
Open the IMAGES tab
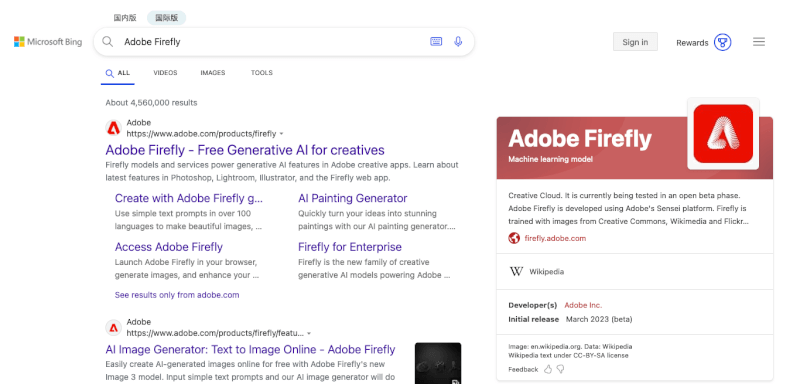point(213,73)
